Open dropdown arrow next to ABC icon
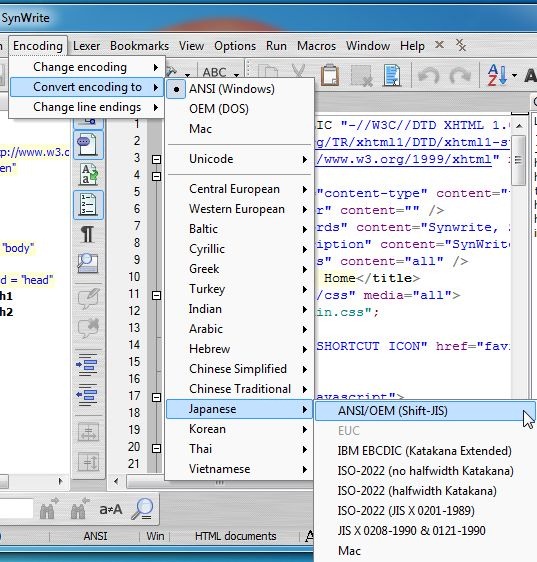Image resolution: width=537 pixels, height=562 pixels. [x=236, y=75]
